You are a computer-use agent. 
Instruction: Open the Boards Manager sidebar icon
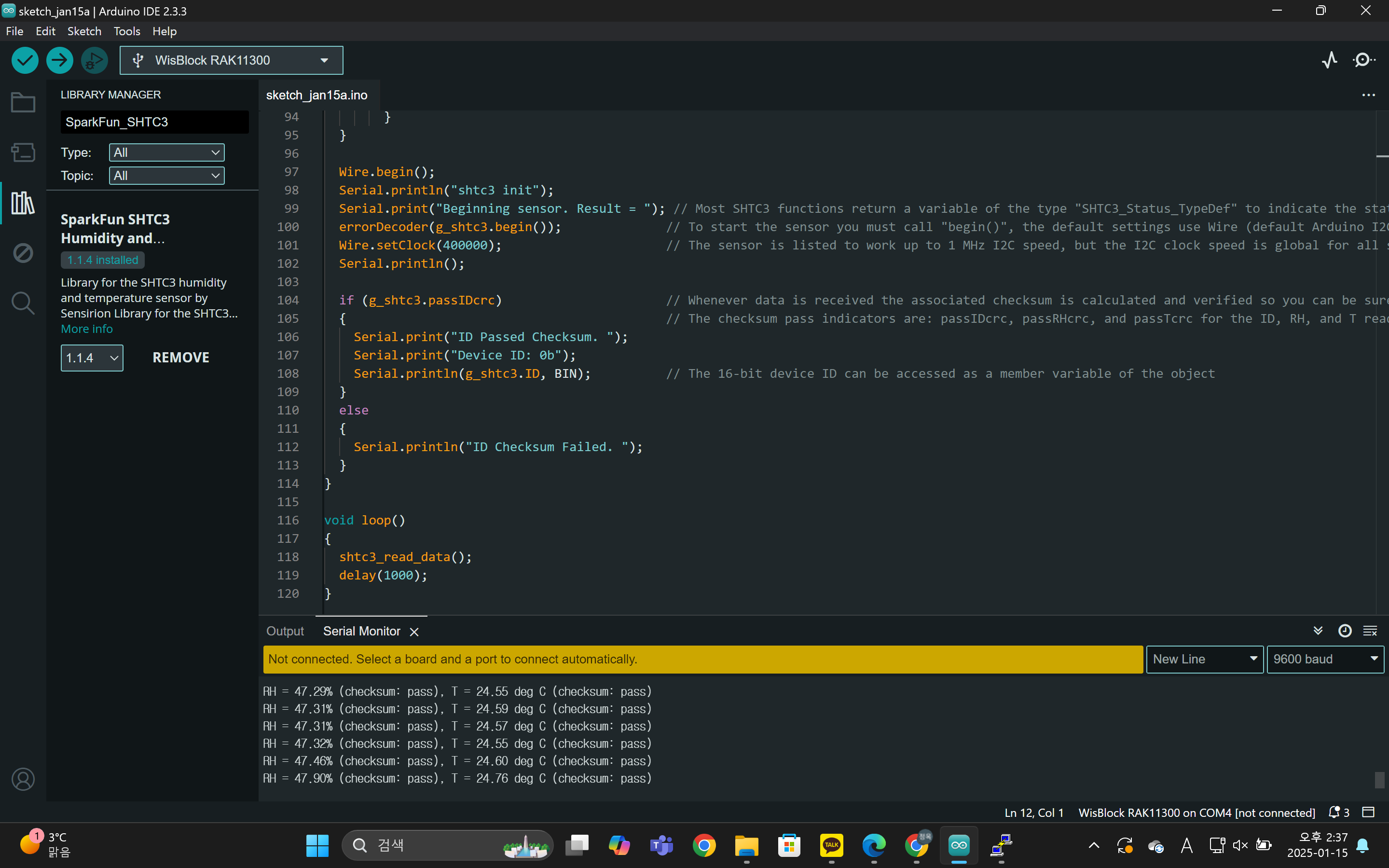tap(23, 152)
